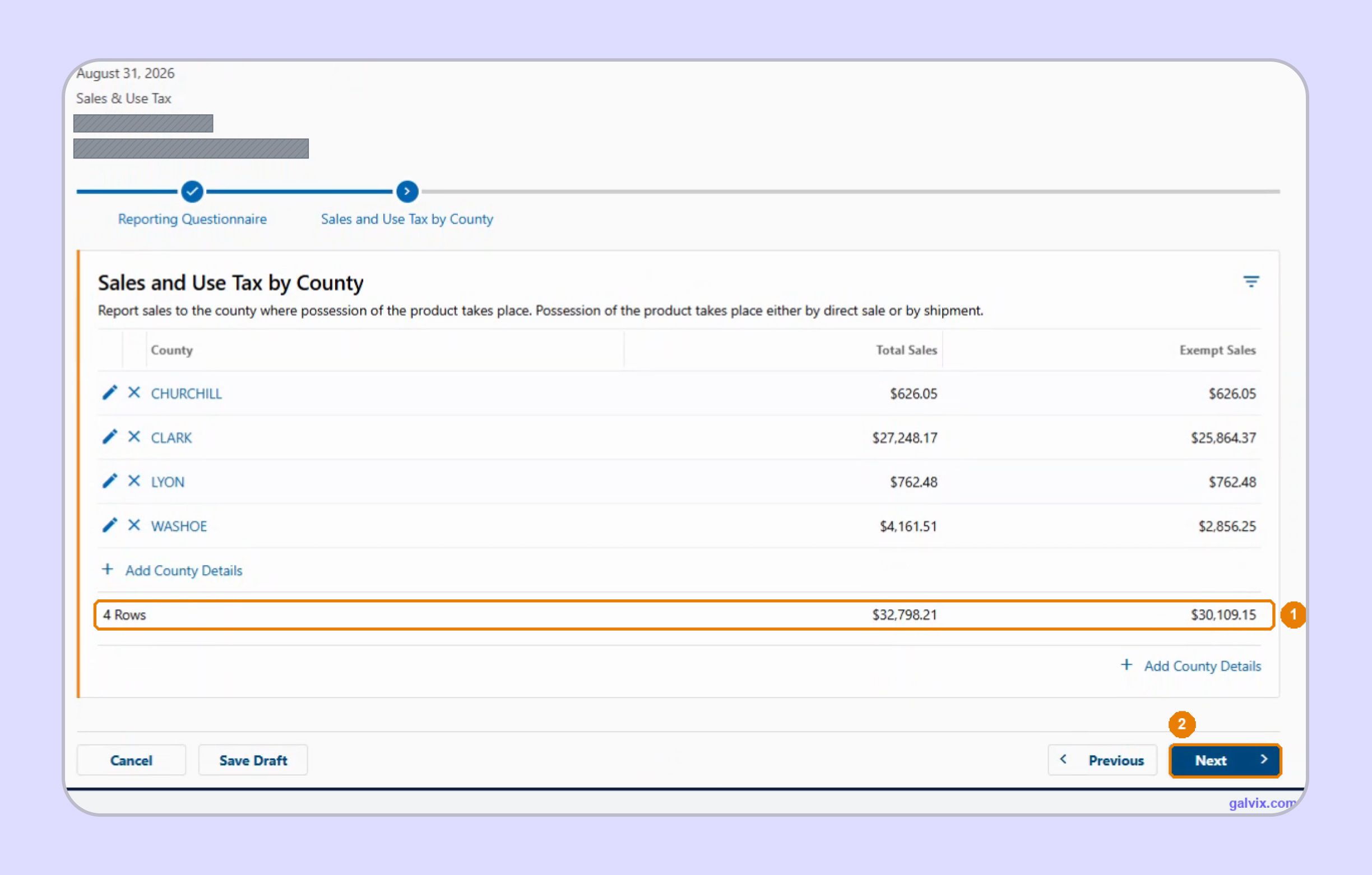Edit the LYON county row
1372x875 pixels.
tap(109, 481)
